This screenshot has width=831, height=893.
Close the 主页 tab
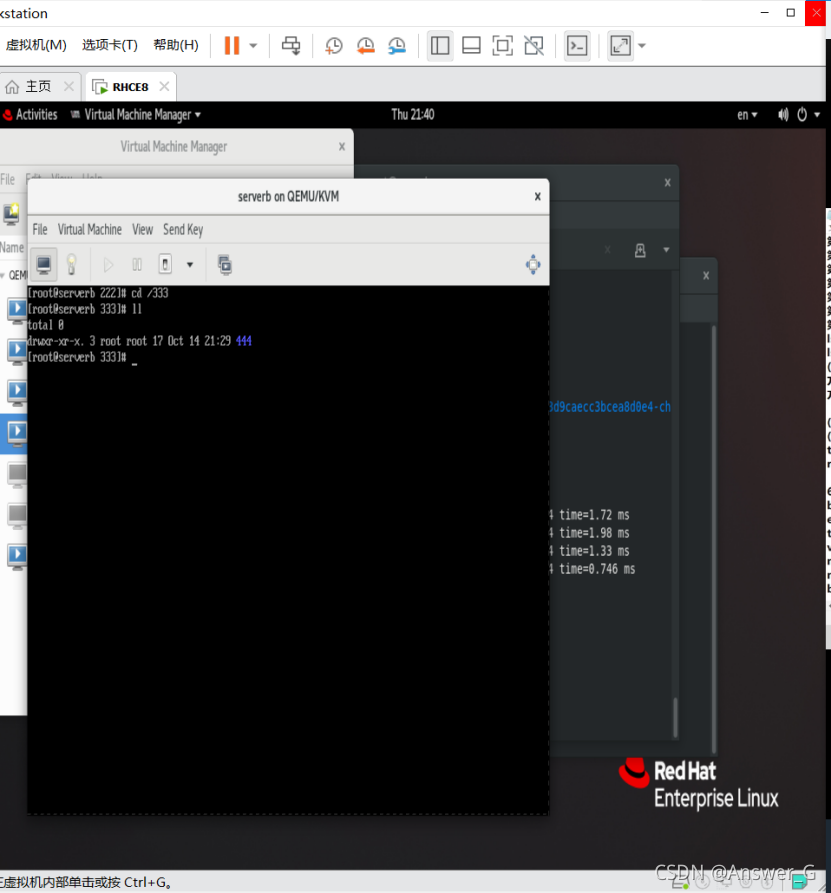click(69, 86)
